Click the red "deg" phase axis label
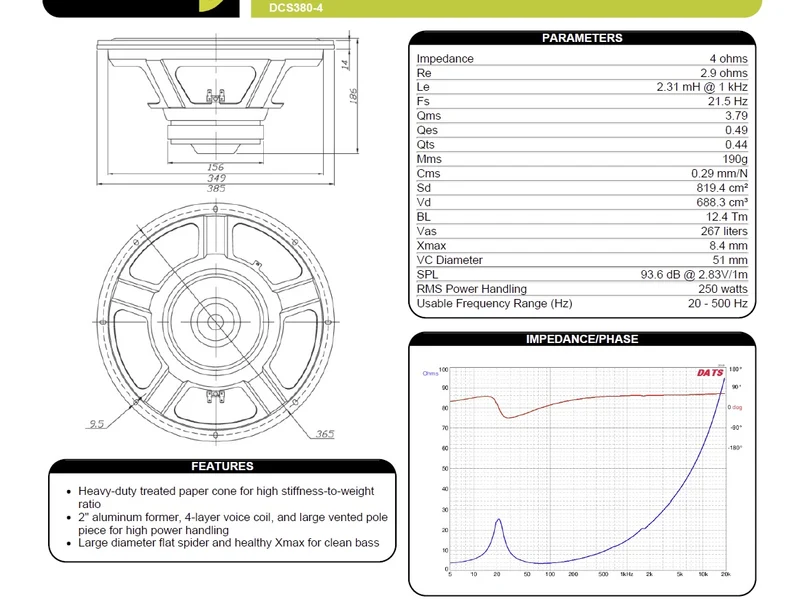 (x=737, y=407)
